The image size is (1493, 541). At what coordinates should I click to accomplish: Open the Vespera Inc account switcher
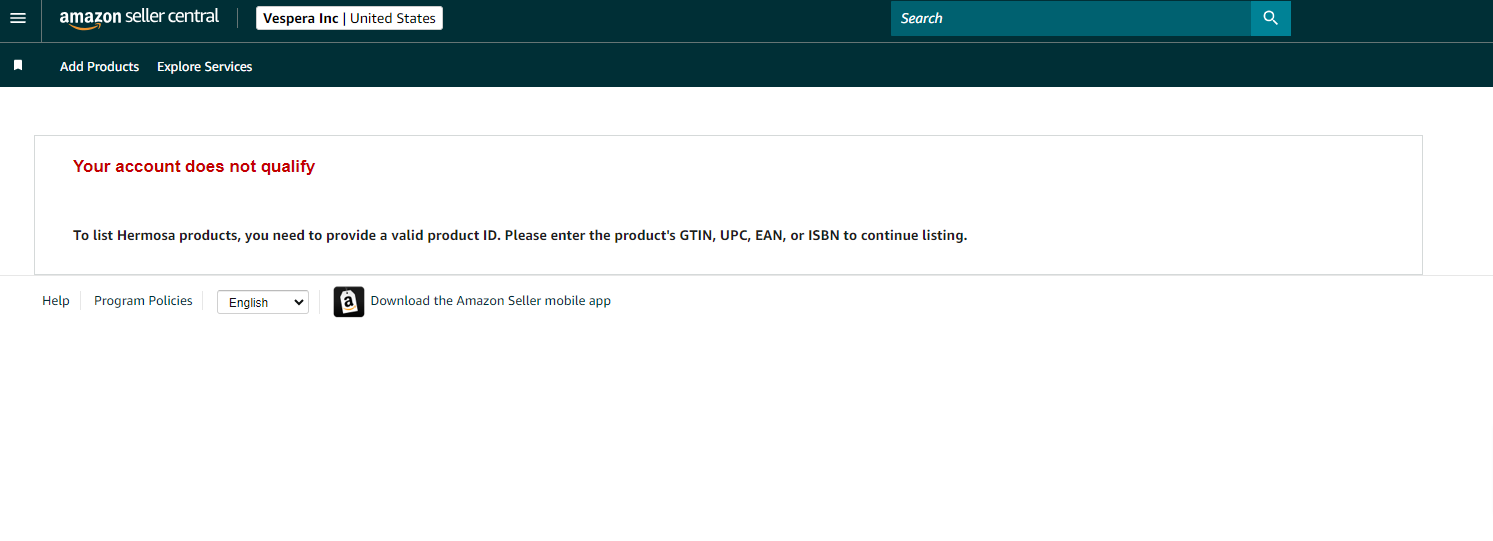[x=349, y=18]
